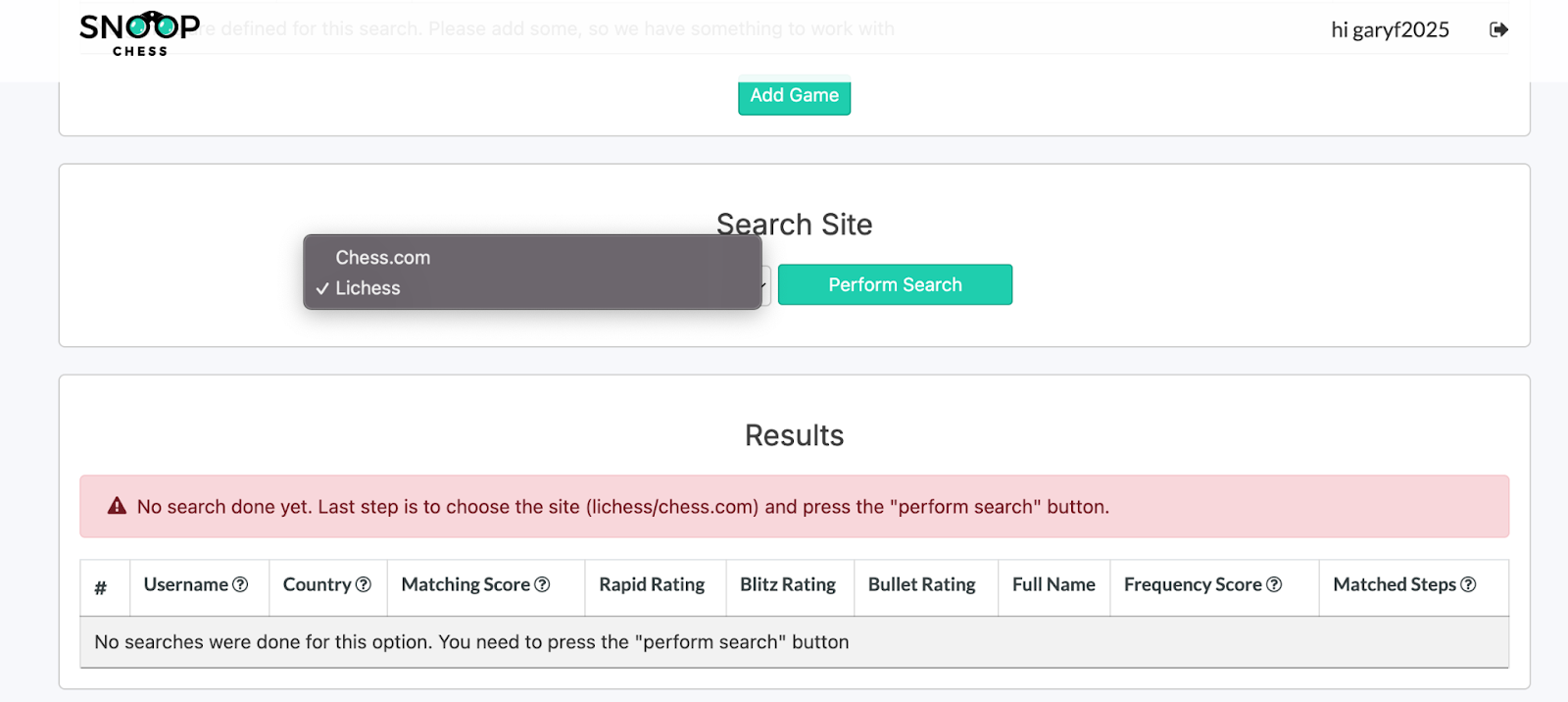
Task: Click the Add Game button
Action: coord(794,95)
